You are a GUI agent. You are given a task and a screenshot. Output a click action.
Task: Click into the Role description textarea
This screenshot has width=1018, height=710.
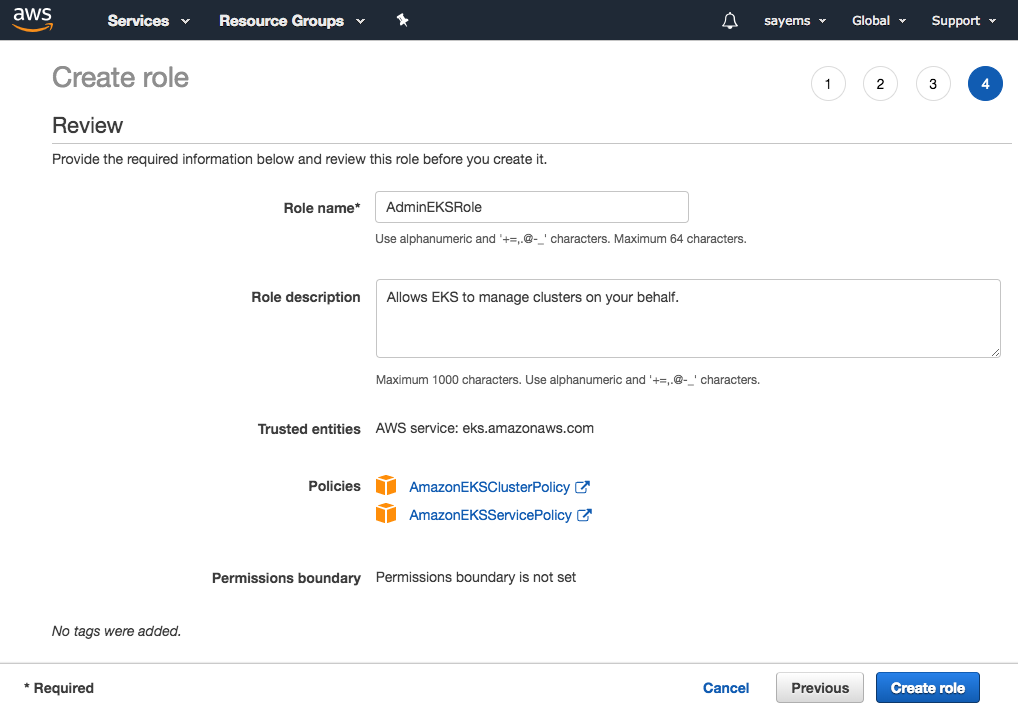pyautogui.click(x=688, y=319)
